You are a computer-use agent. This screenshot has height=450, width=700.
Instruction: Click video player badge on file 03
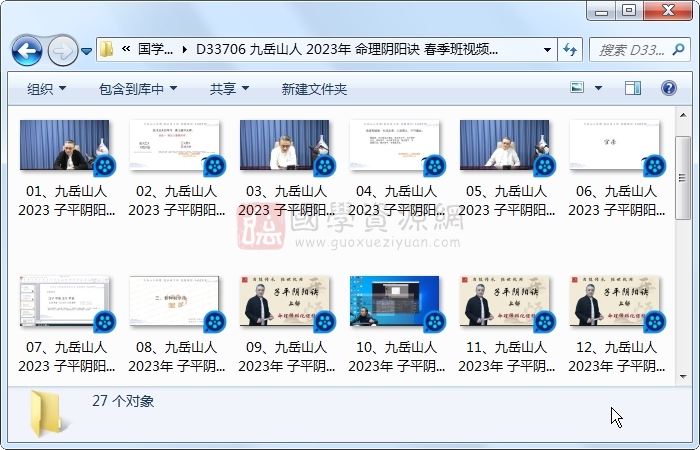click(325, 166)
